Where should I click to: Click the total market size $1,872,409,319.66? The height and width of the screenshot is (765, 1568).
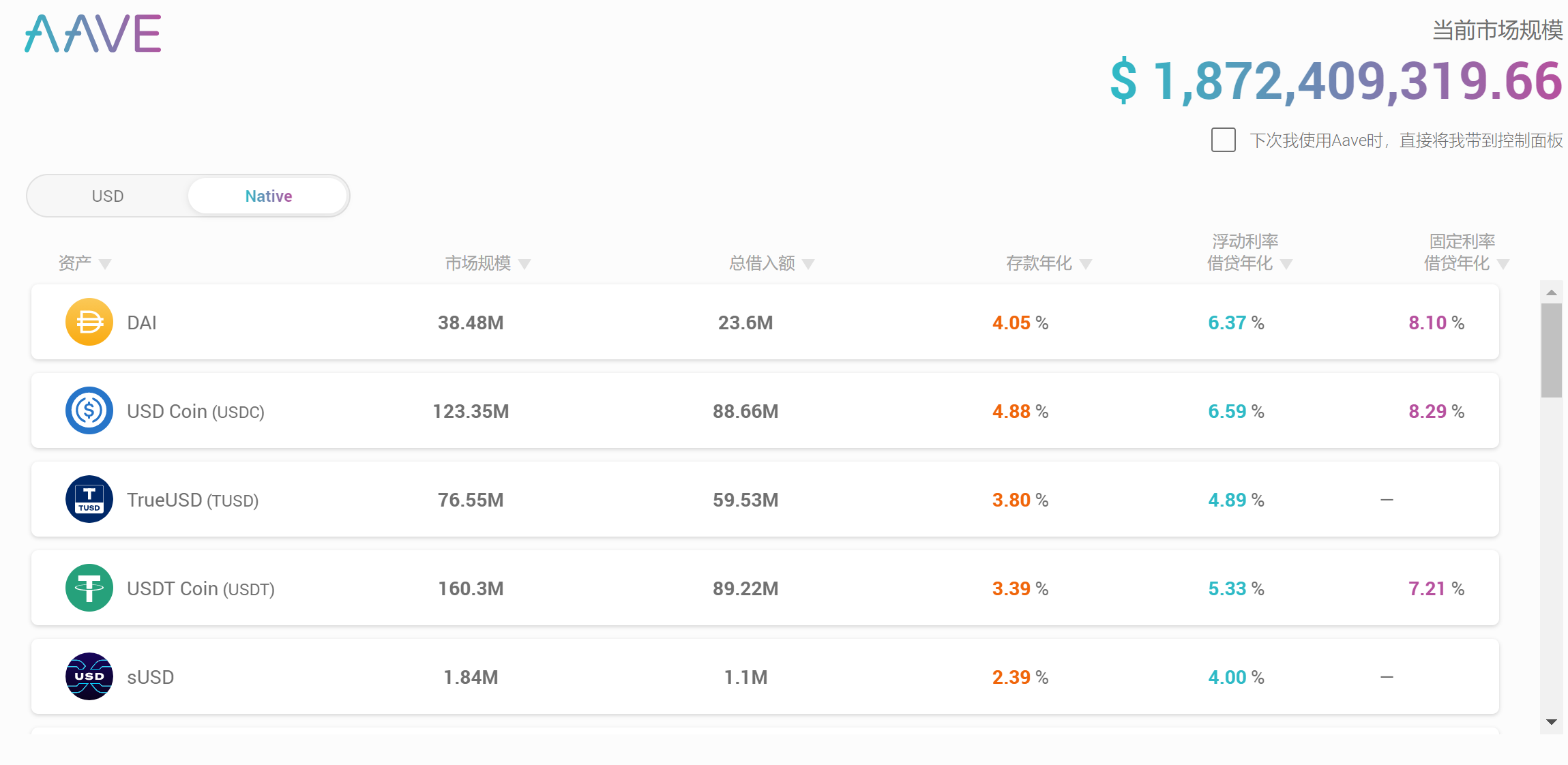pos(1336,81)
